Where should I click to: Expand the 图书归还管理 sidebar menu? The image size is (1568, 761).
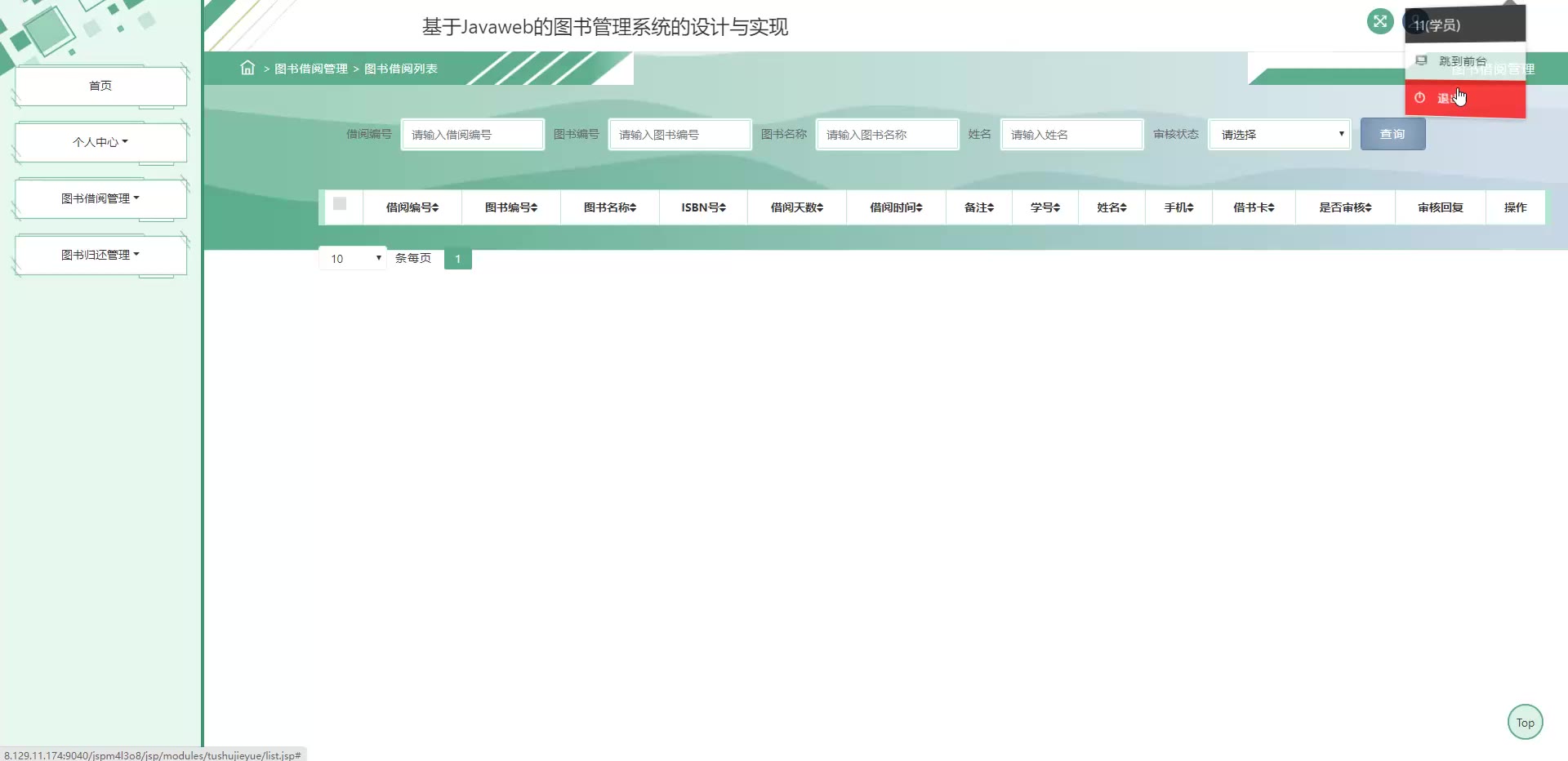[x=100, y=255]
